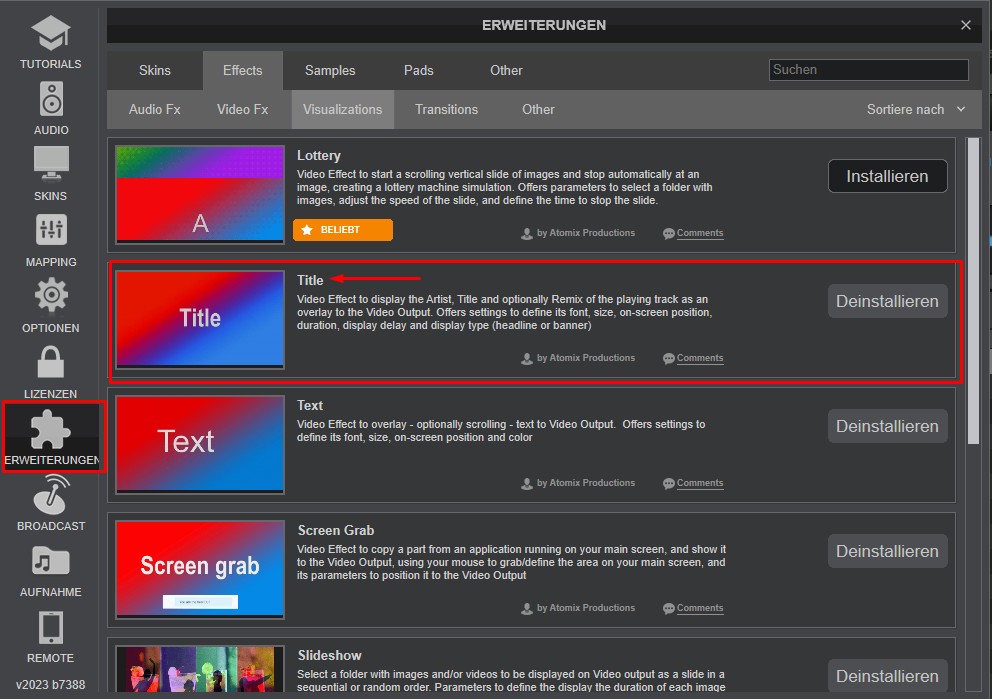Click the Screen Grab thumbnail
Image resolution: width=992 pixels, height=699 pixels.
tap(200, 567)
